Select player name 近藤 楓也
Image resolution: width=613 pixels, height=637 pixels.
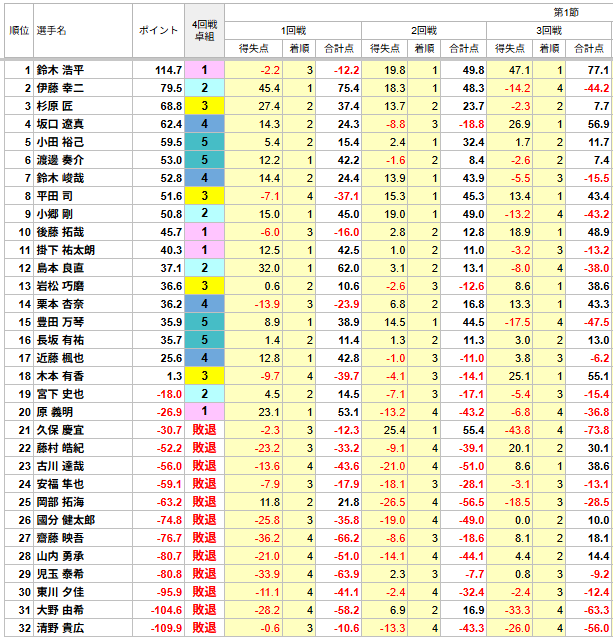pos(60,358)
